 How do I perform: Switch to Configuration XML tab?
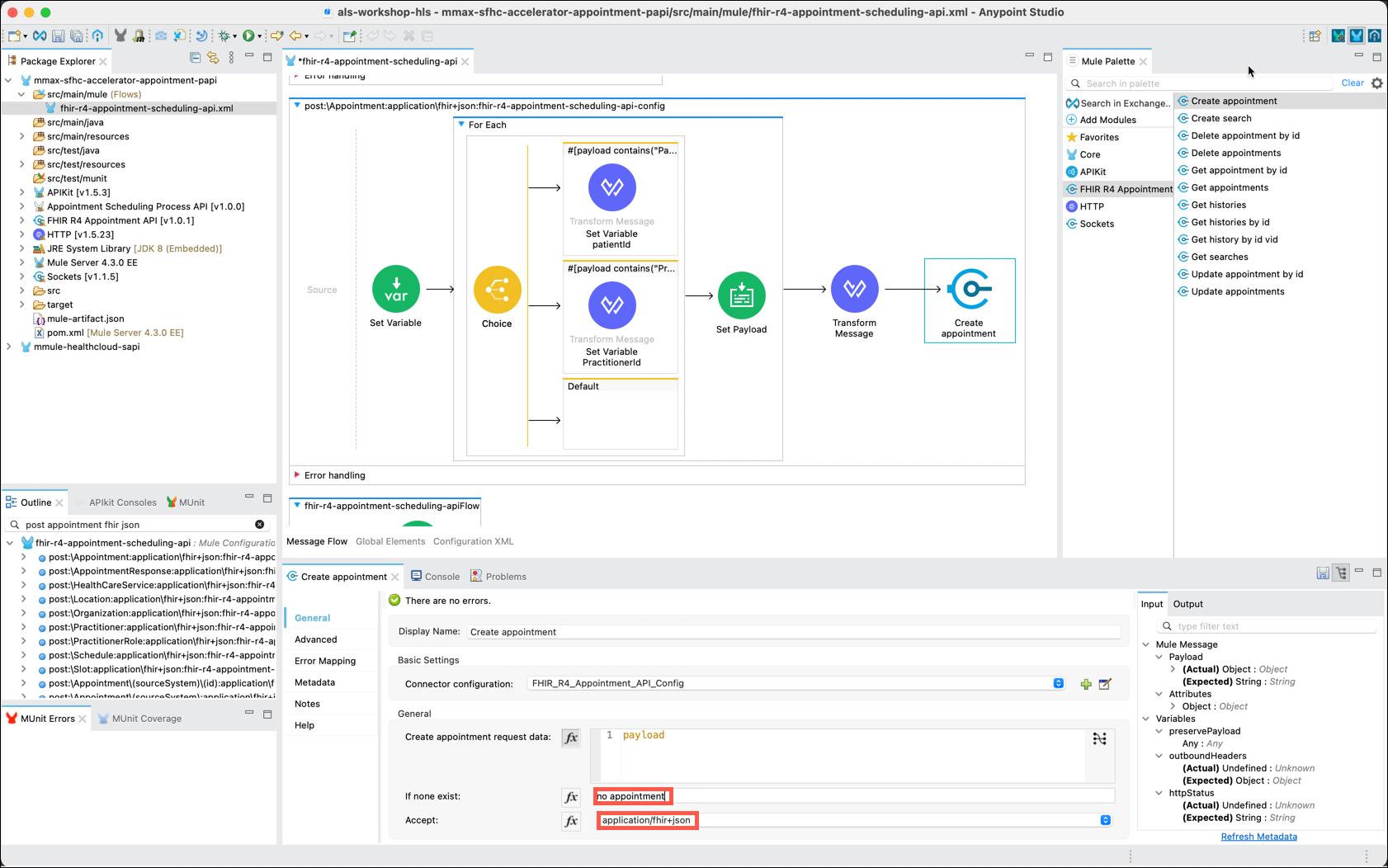(473, 541)
